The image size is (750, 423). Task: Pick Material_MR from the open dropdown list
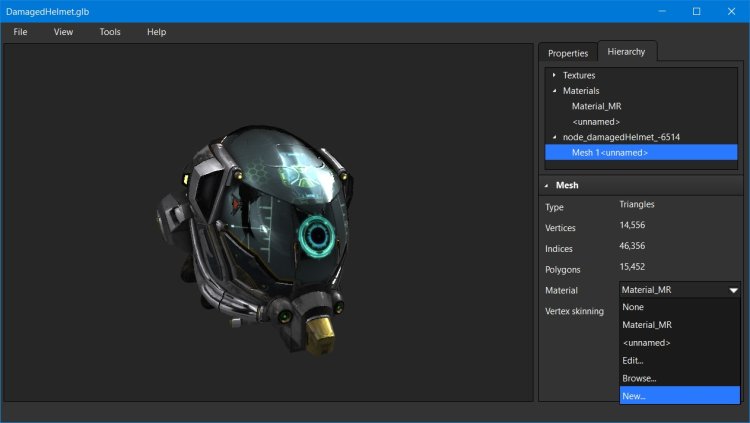coord(646,325)
